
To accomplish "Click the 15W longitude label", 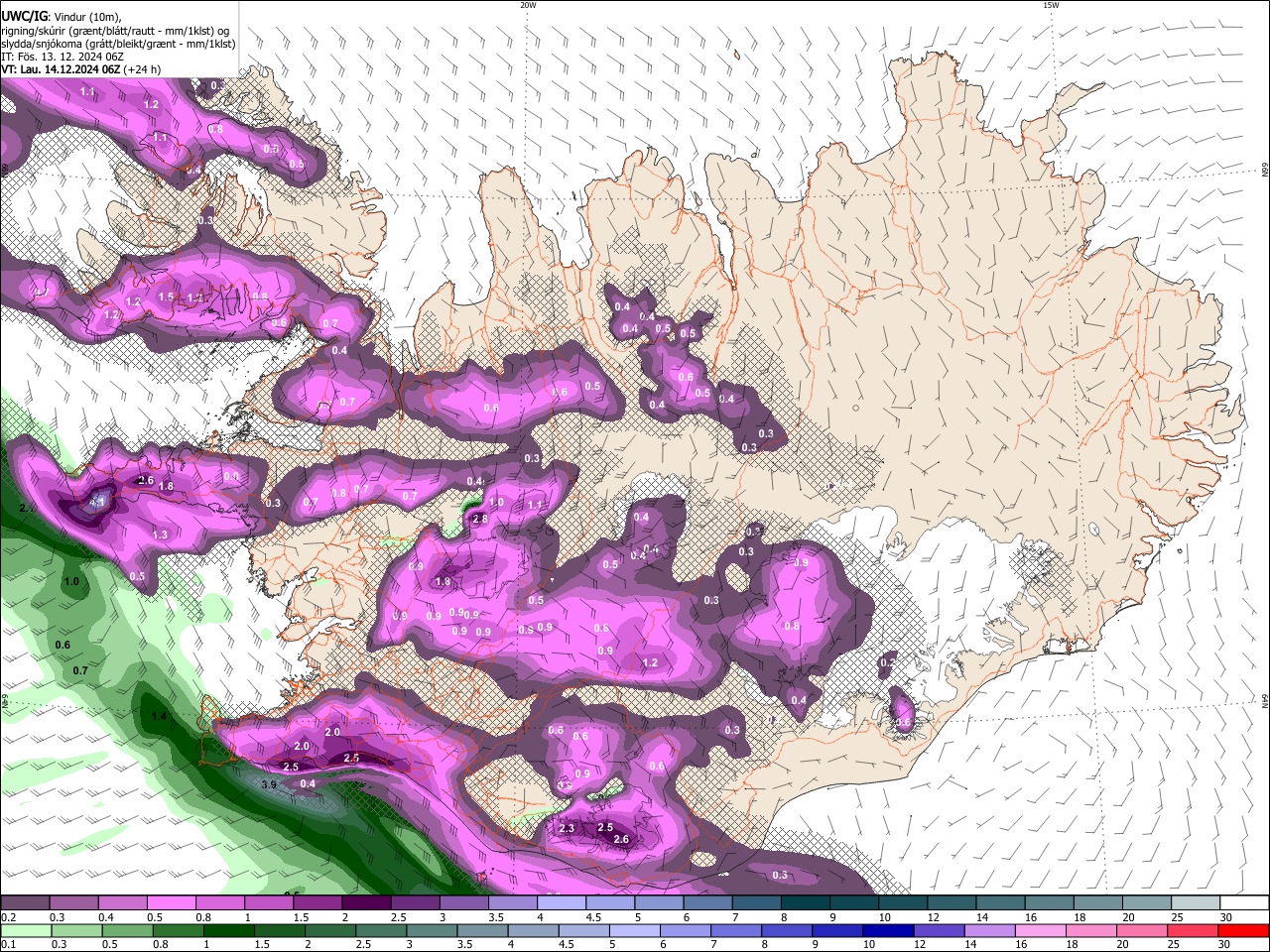I will tap(1051, 5).
